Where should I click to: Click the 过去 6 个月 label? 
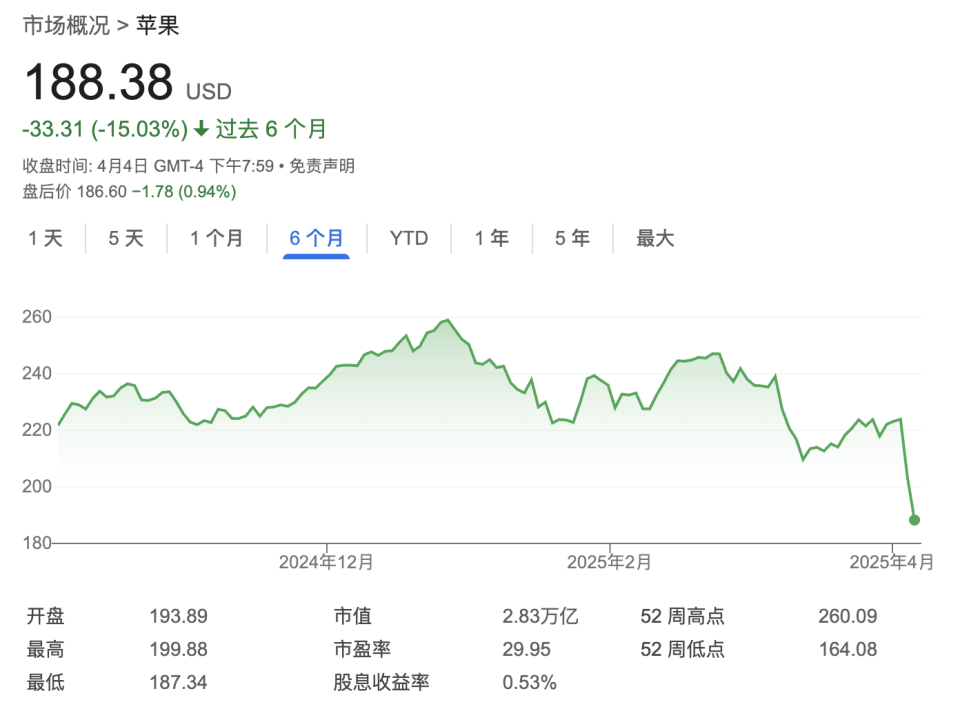coord(271,129)
